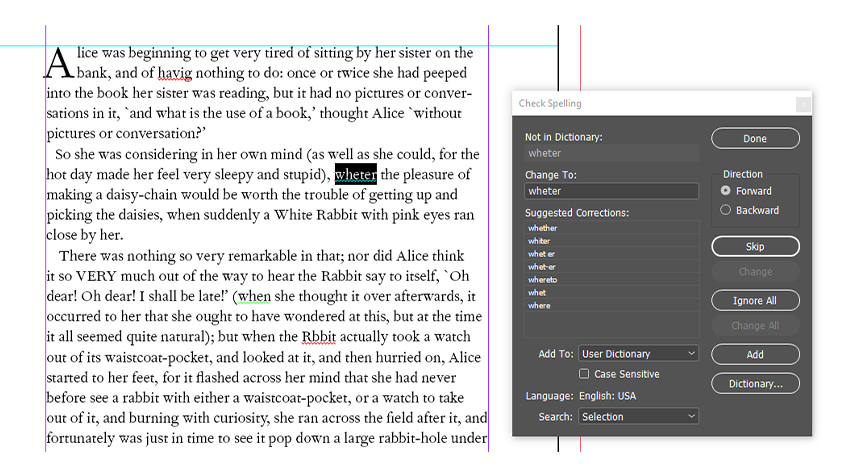
Task: Click the underlined word 'when' in the parenthesis
Action: tap(254, 296)
